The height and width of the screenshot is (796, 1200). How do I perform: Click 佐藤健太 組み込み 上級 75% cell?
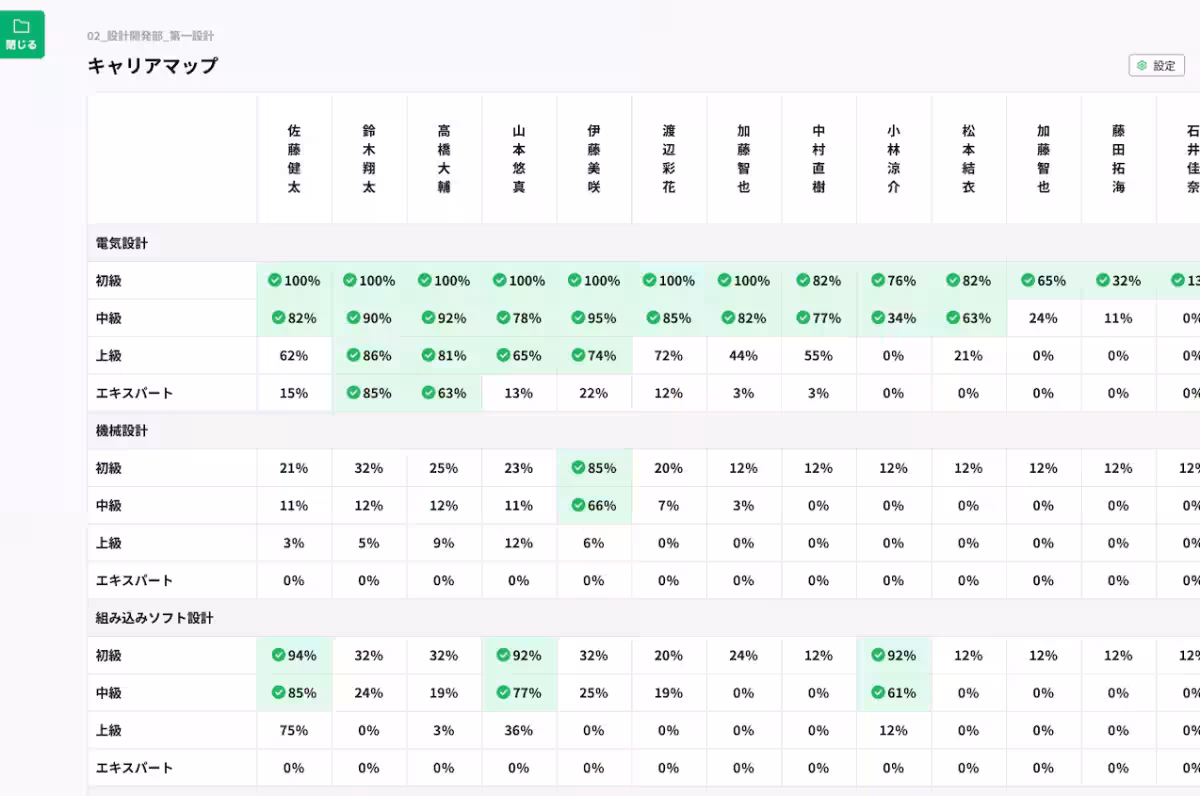point(294,730)
